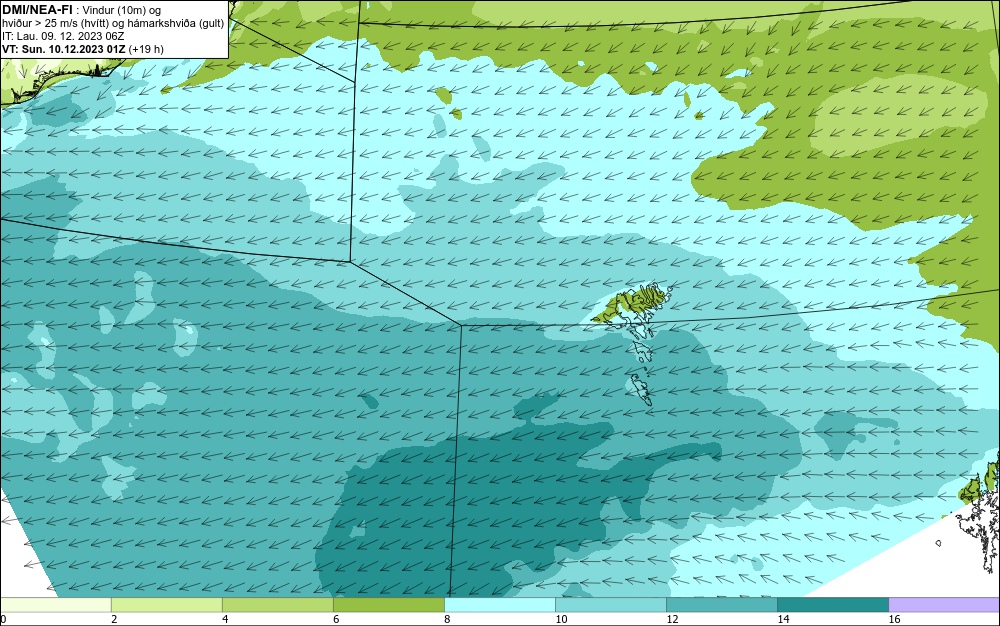1000x626 pixels.
Task: Click the 2–4 m/s light green legend swatch
Action: (x=166, y=604)
